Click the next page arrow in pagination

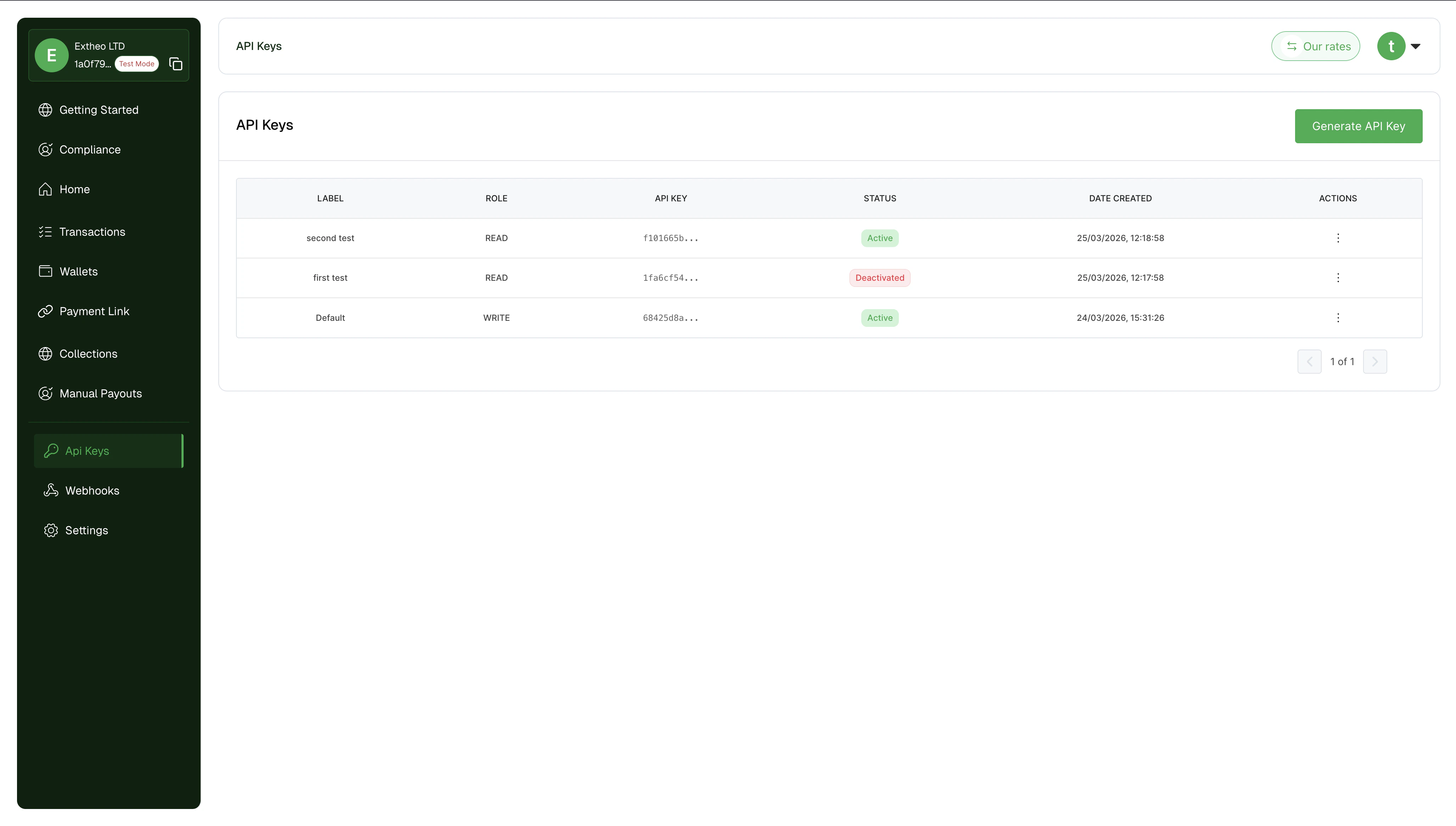[1375, 361]
